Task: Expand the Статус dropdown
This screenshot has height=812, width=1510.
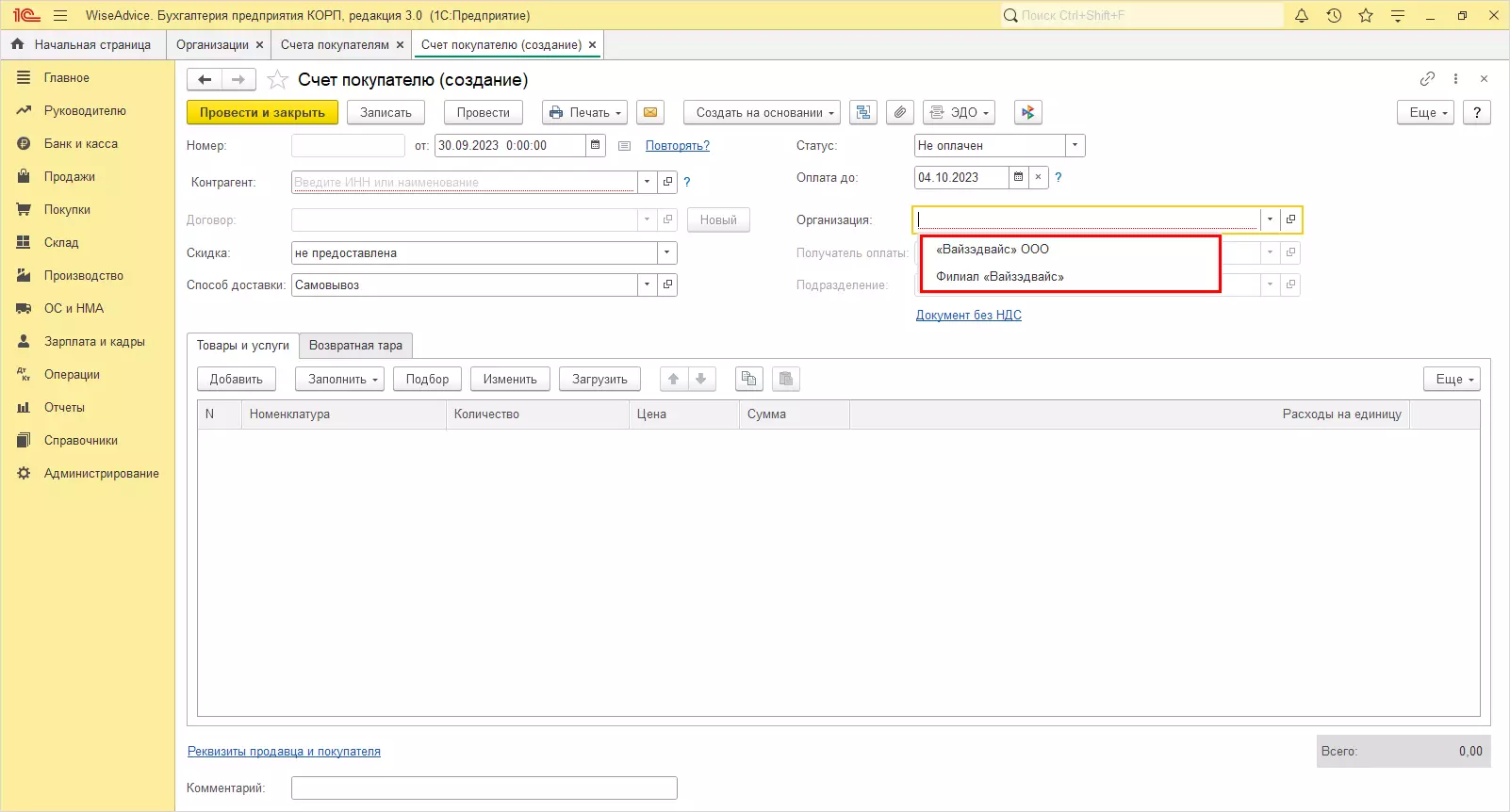Action: [1075, 145]
